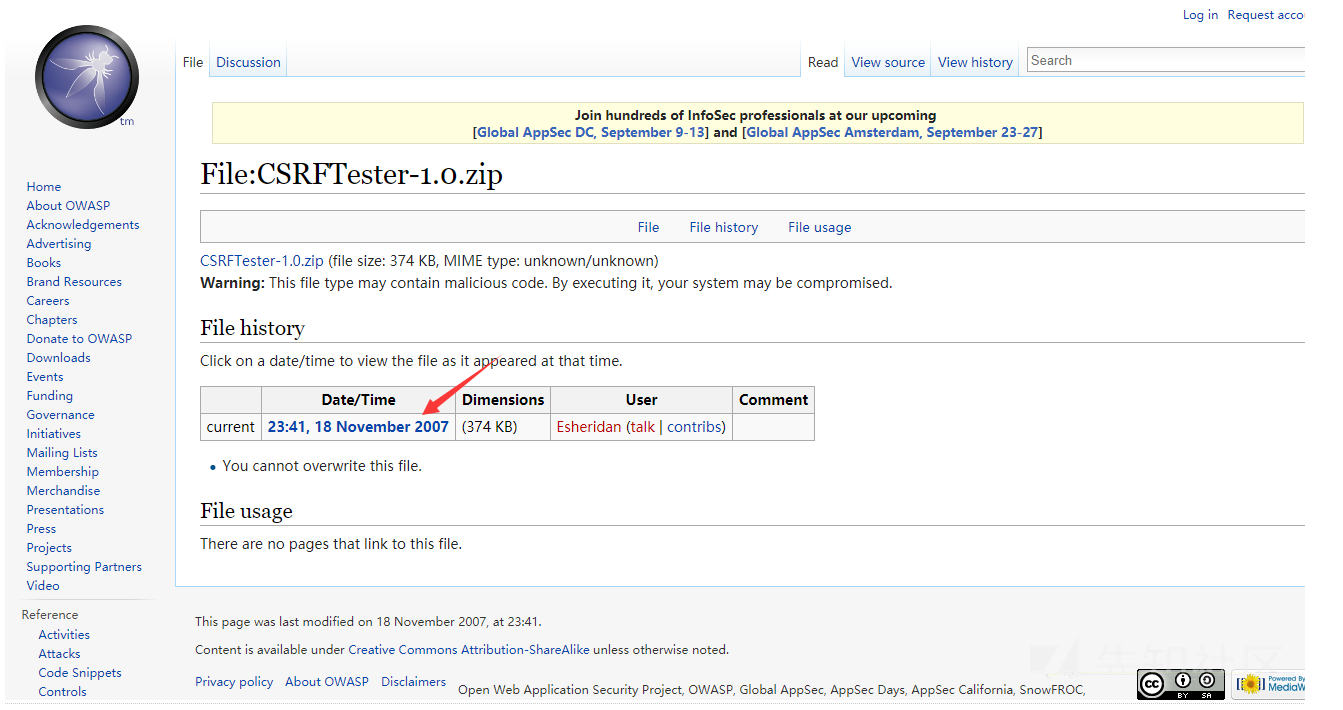Open Merchandise sidebar link
This screenshot has width=1343, height=710.
click(63, 491)
